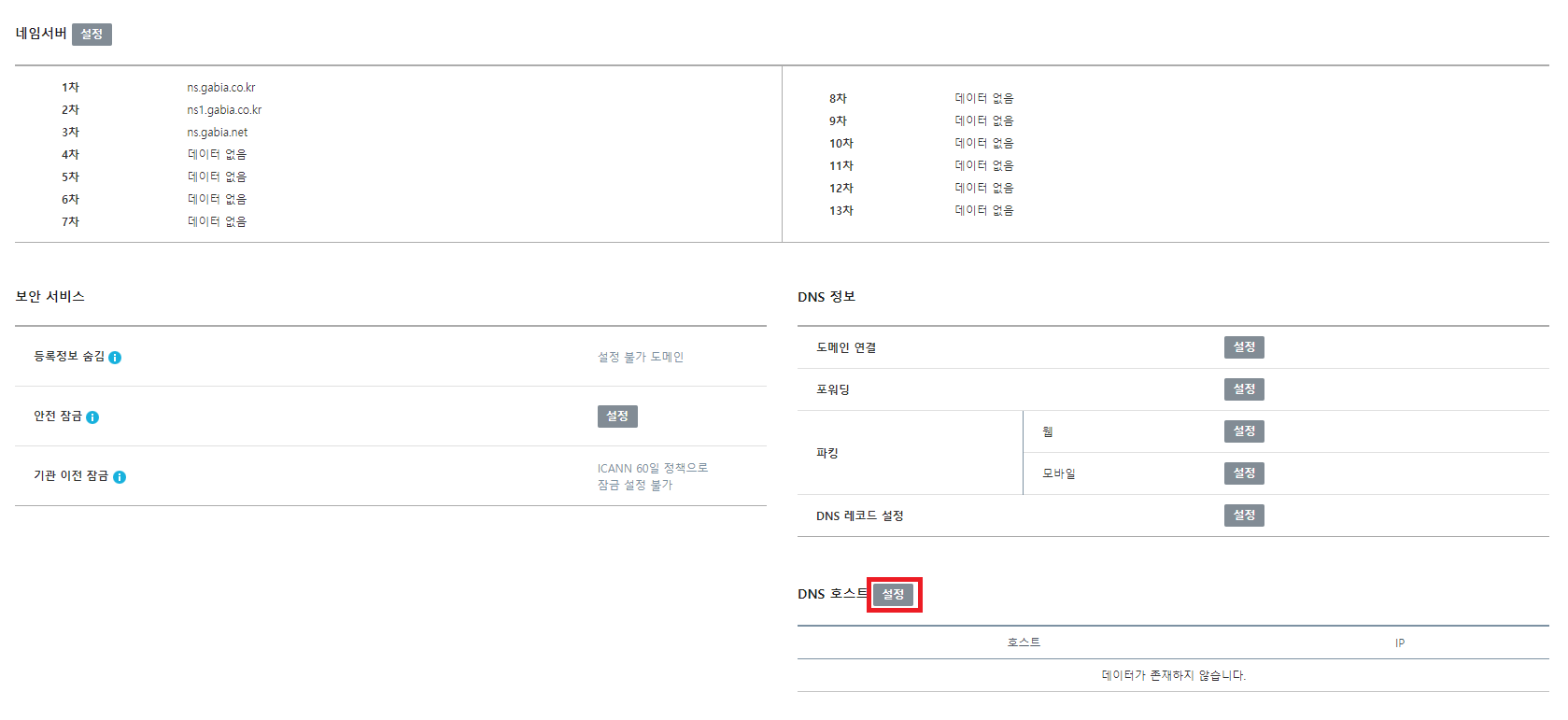This screenshot has height=720, width=1568.
Task: Select nameserver text ns.gabia.co.kr
Action: [221, 88]
